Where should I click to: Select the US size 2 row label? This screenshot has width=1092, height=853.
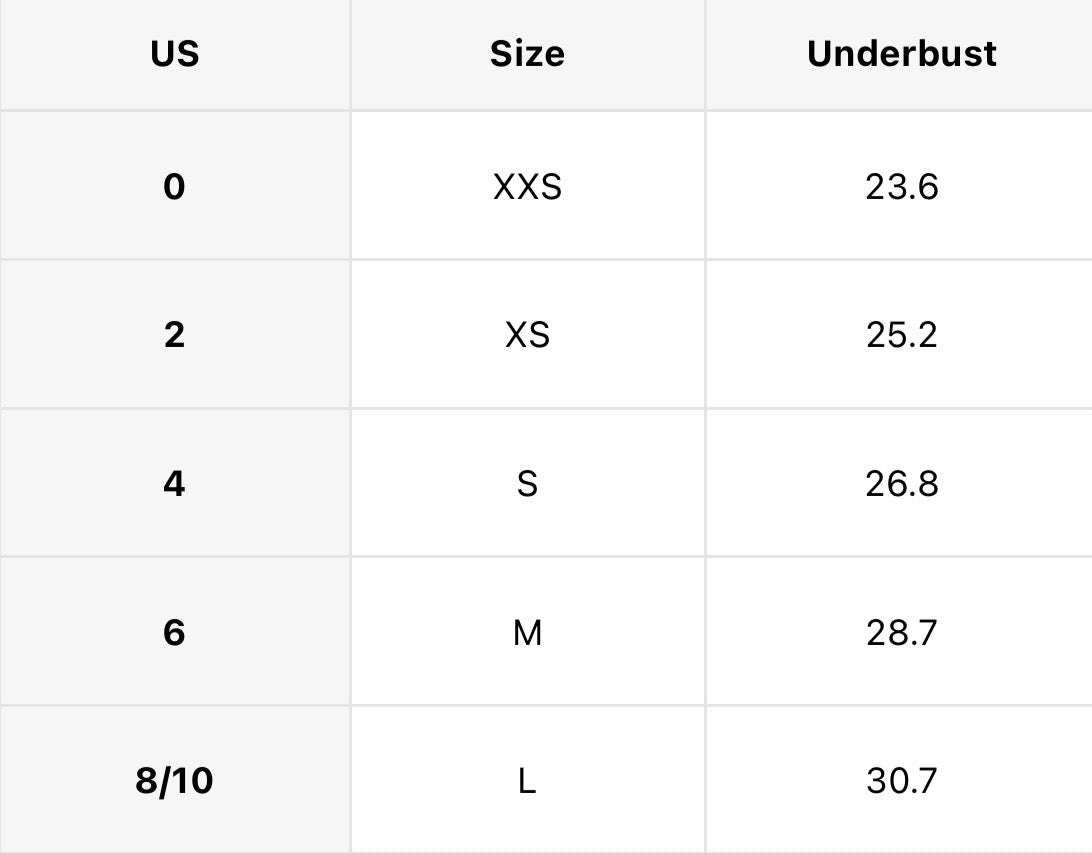[174, 335]
